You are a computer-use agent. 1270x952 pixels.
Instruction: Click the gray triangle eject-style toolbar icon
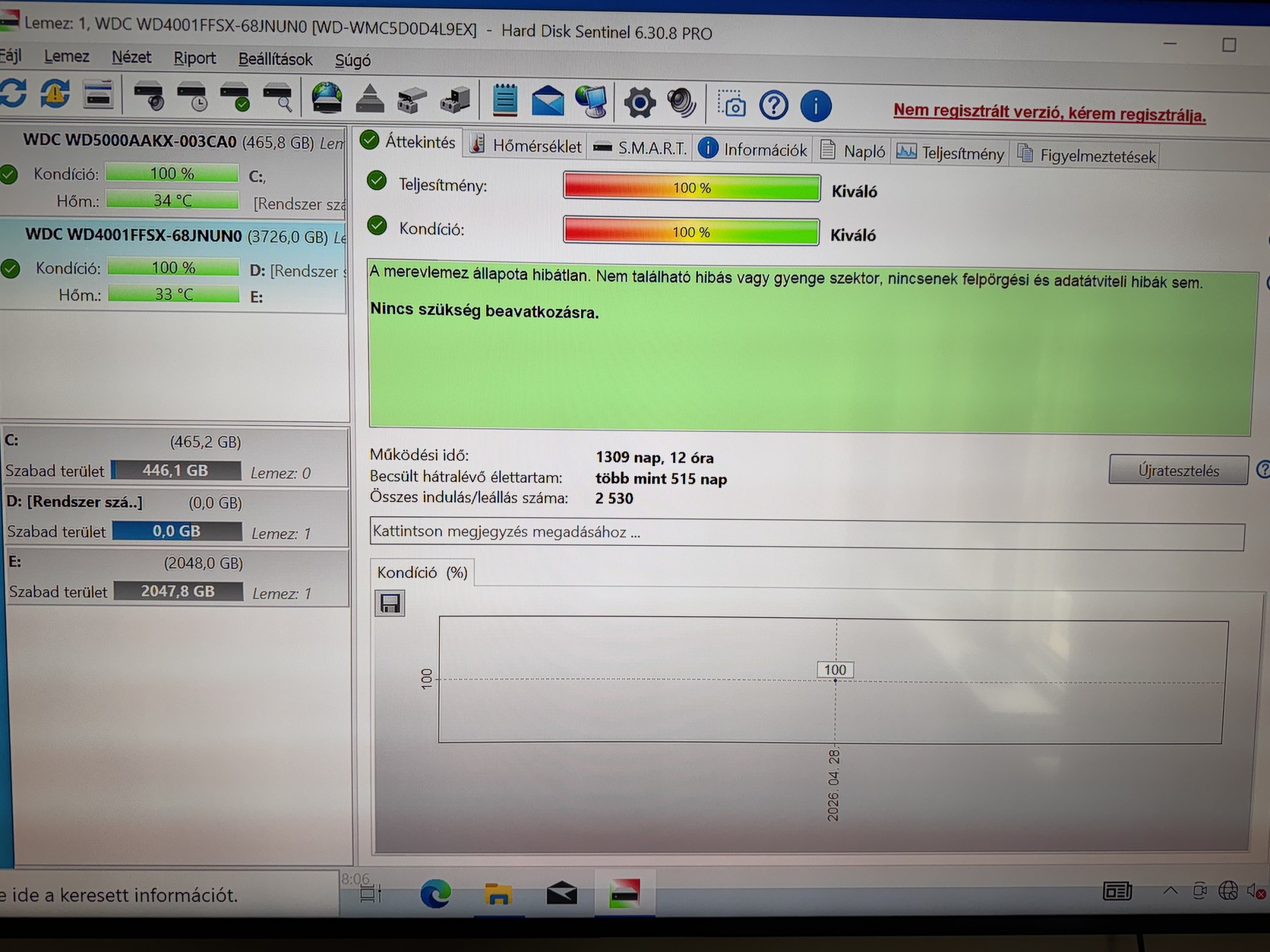tap(370, 99)
